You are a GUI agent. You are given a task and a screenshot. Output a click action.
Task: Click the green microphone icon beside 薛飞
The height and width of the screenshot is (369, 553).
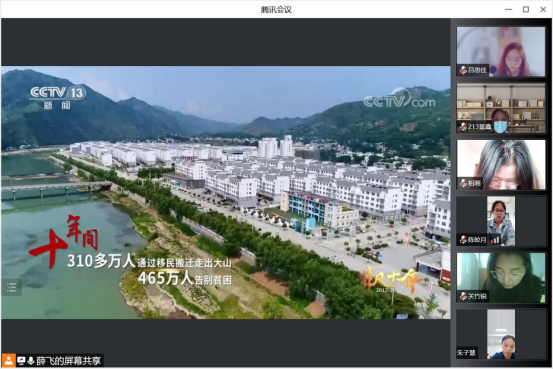coord(31,361)
